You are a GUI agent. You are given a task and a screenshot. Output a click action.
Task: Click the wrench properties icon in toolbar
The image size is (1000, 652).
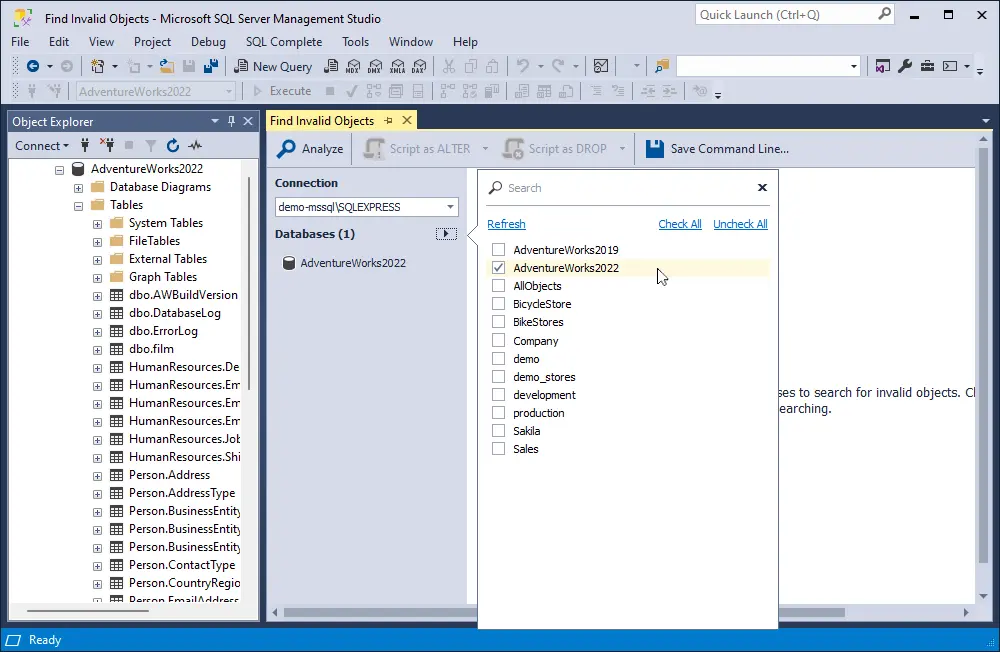coord(905,66)
